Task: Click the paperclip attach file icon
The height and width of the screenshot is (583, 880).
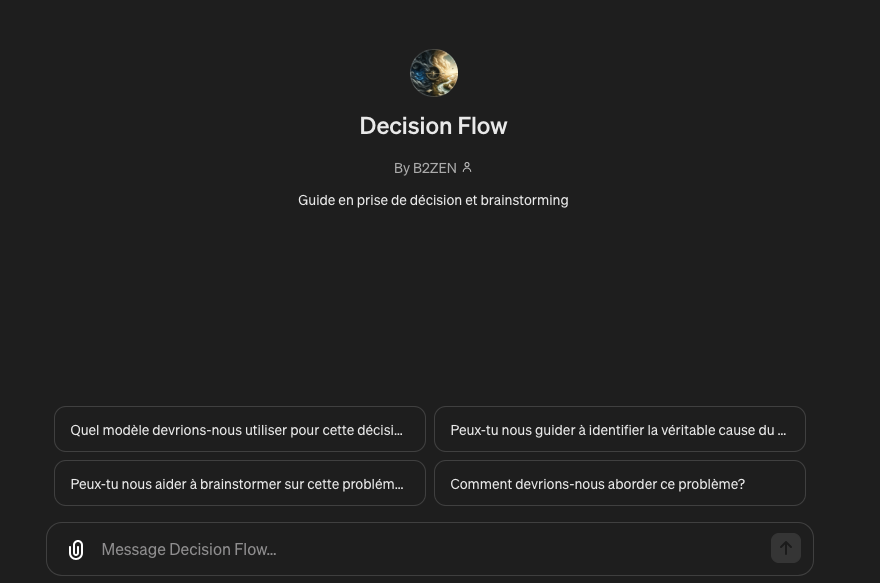Action: 76,549
